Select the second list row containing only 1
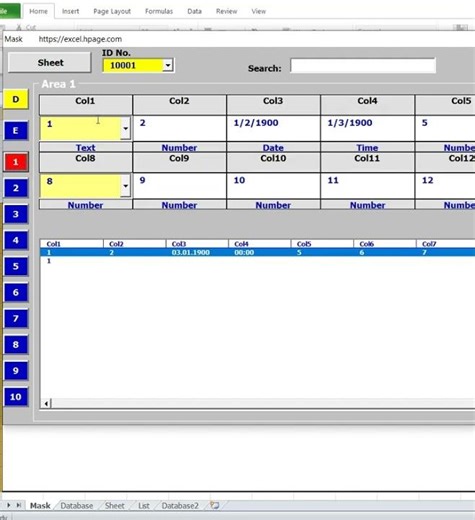Screen dimensions: 475x520 257,261
